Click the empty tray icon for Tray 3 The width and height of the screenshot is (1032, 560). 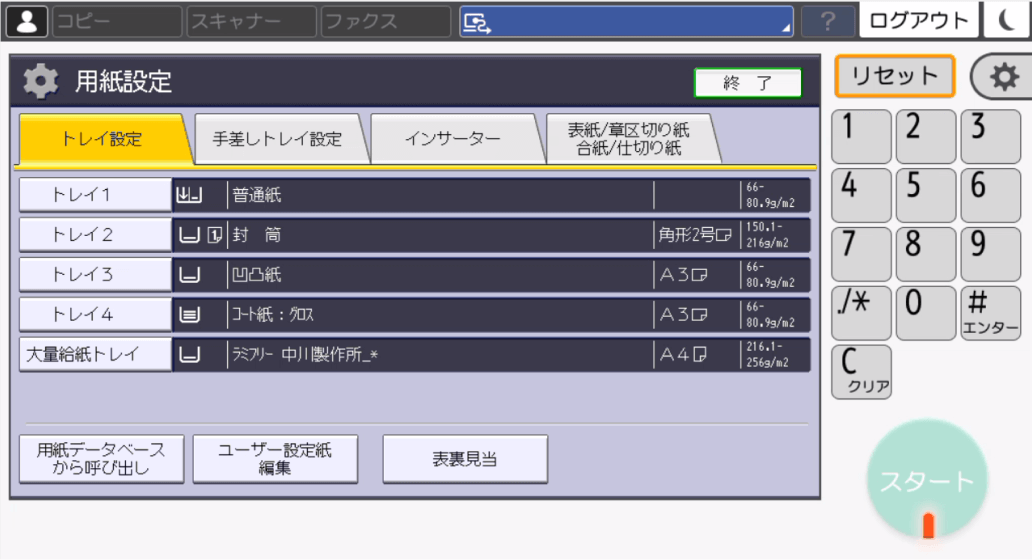(189, 275)
